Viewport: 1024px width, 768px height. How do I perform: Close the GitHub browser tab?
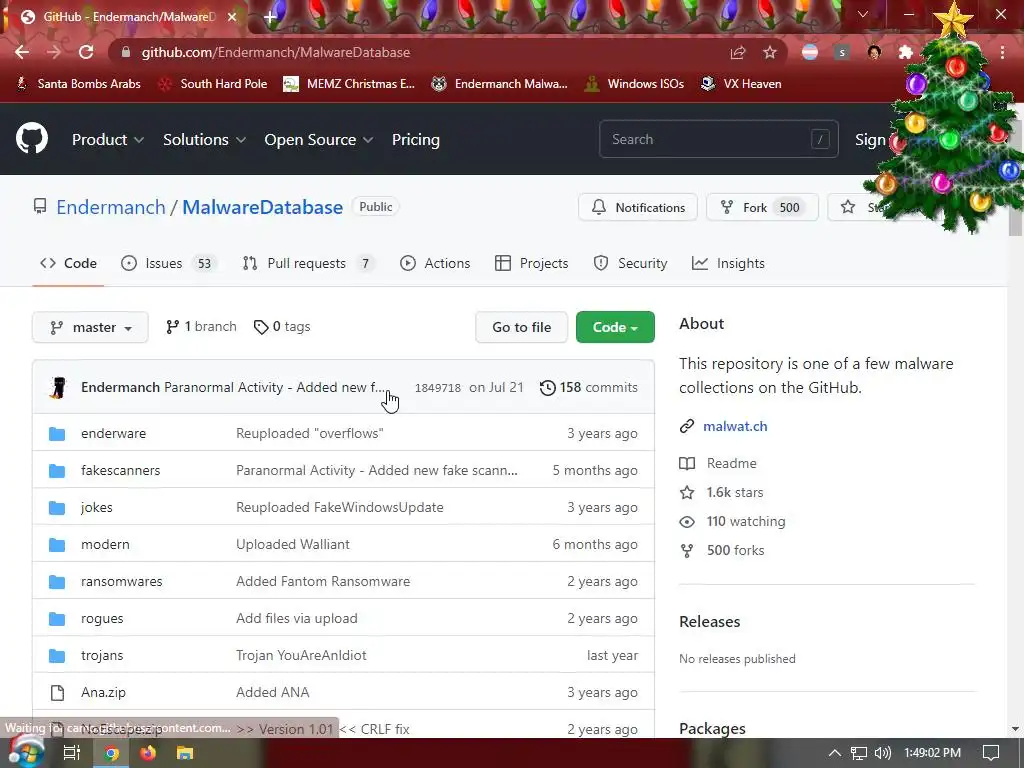pyautogui.click(x=232, y=17)
